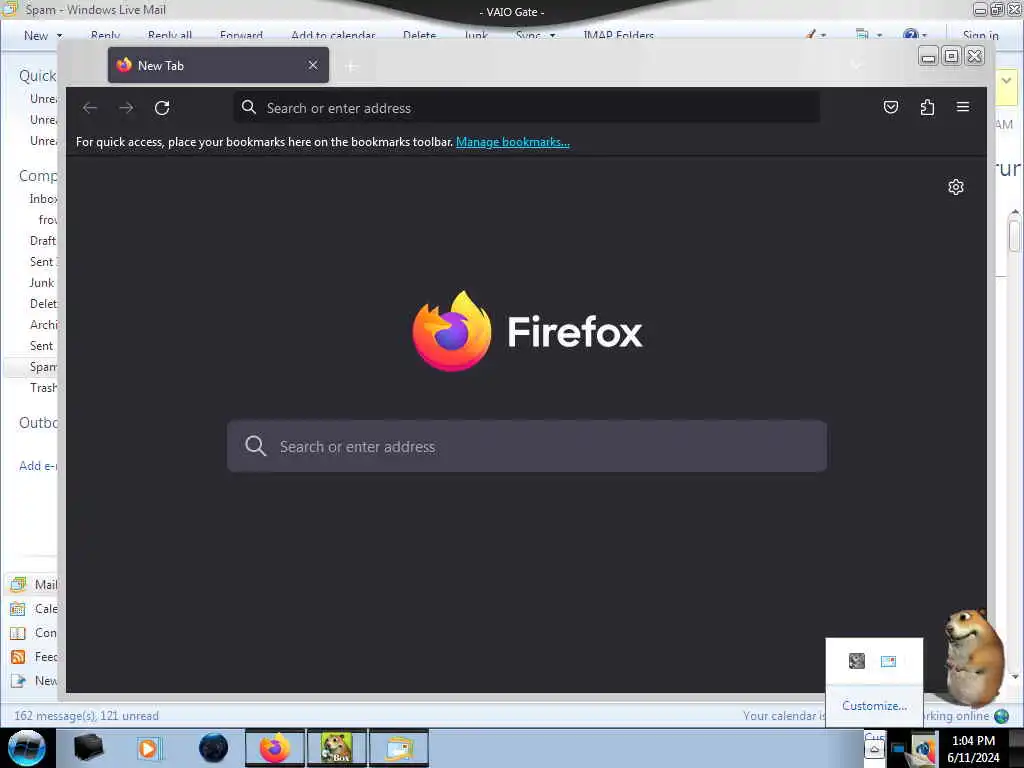Click the gray tray popup icon

(856, 661)
